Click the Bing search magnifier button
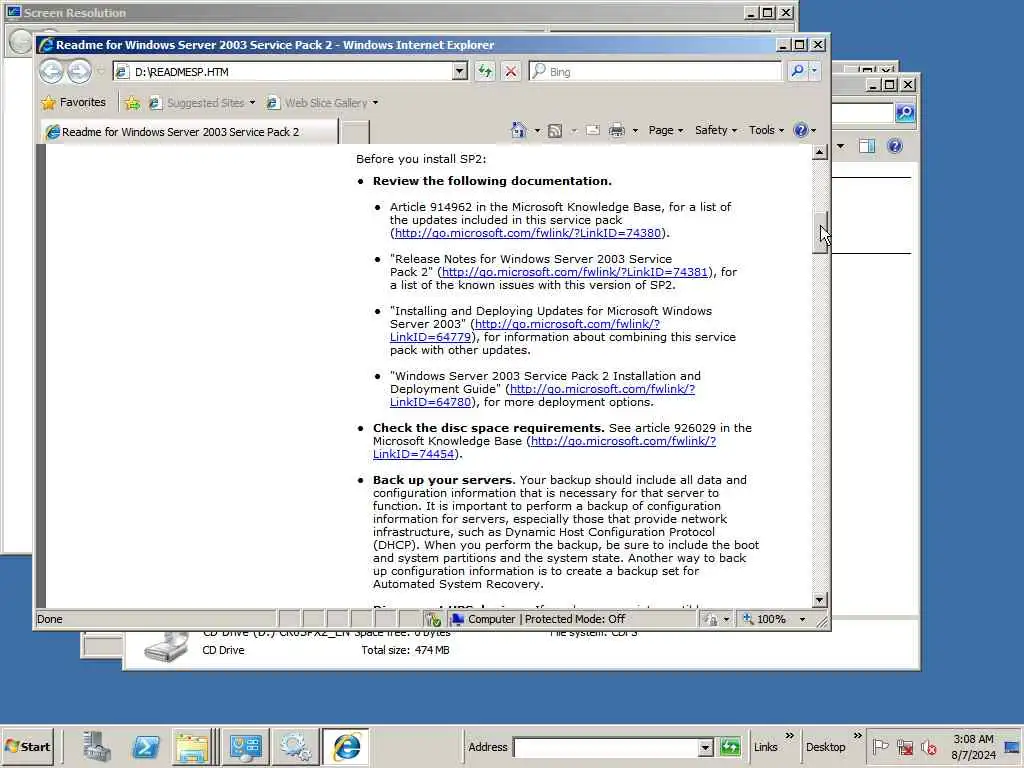The width and height of the screenshot is (1024, 768). (x=797, y=71)
